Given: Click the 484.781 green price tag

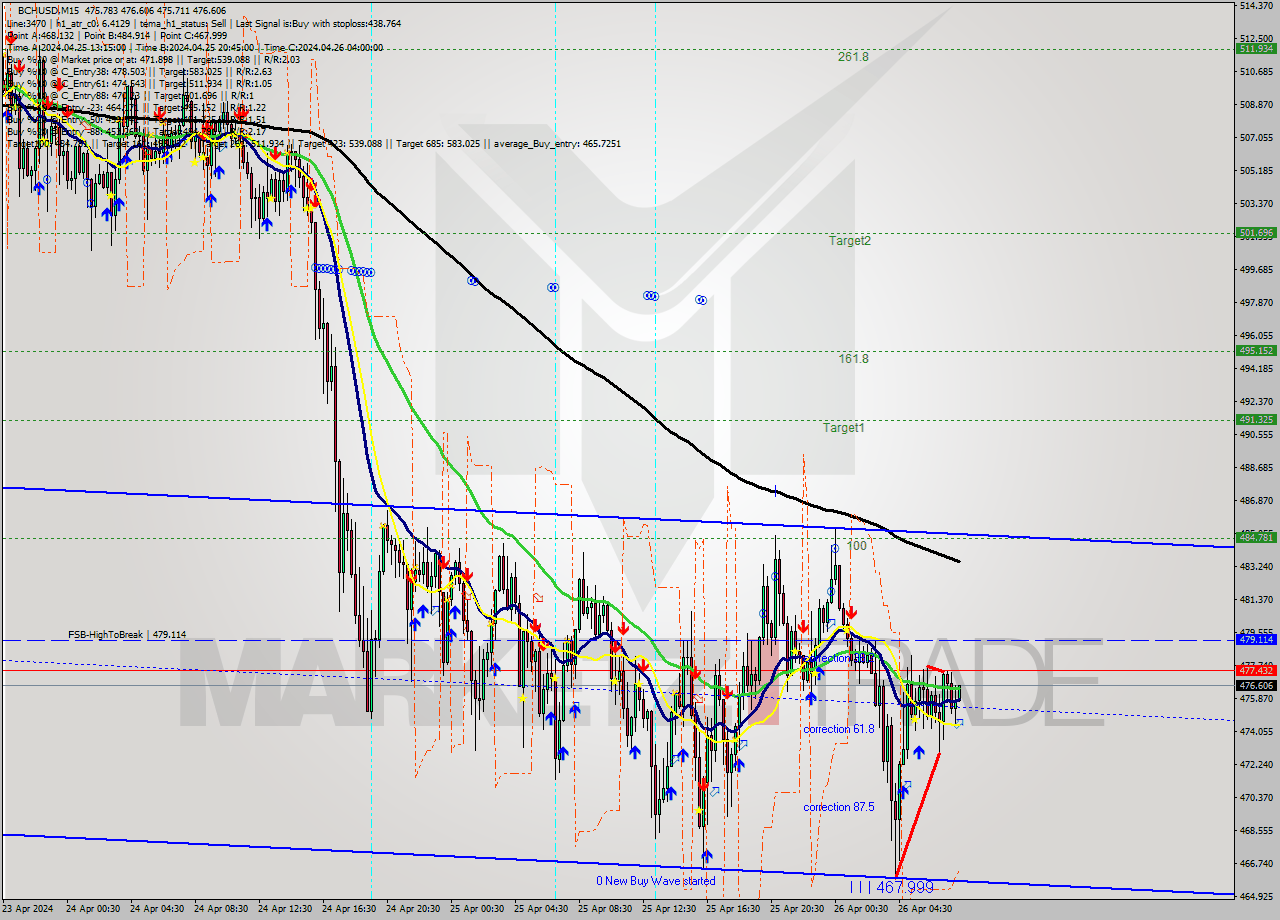Looking at the screenshot, I should click(1256, 538).
